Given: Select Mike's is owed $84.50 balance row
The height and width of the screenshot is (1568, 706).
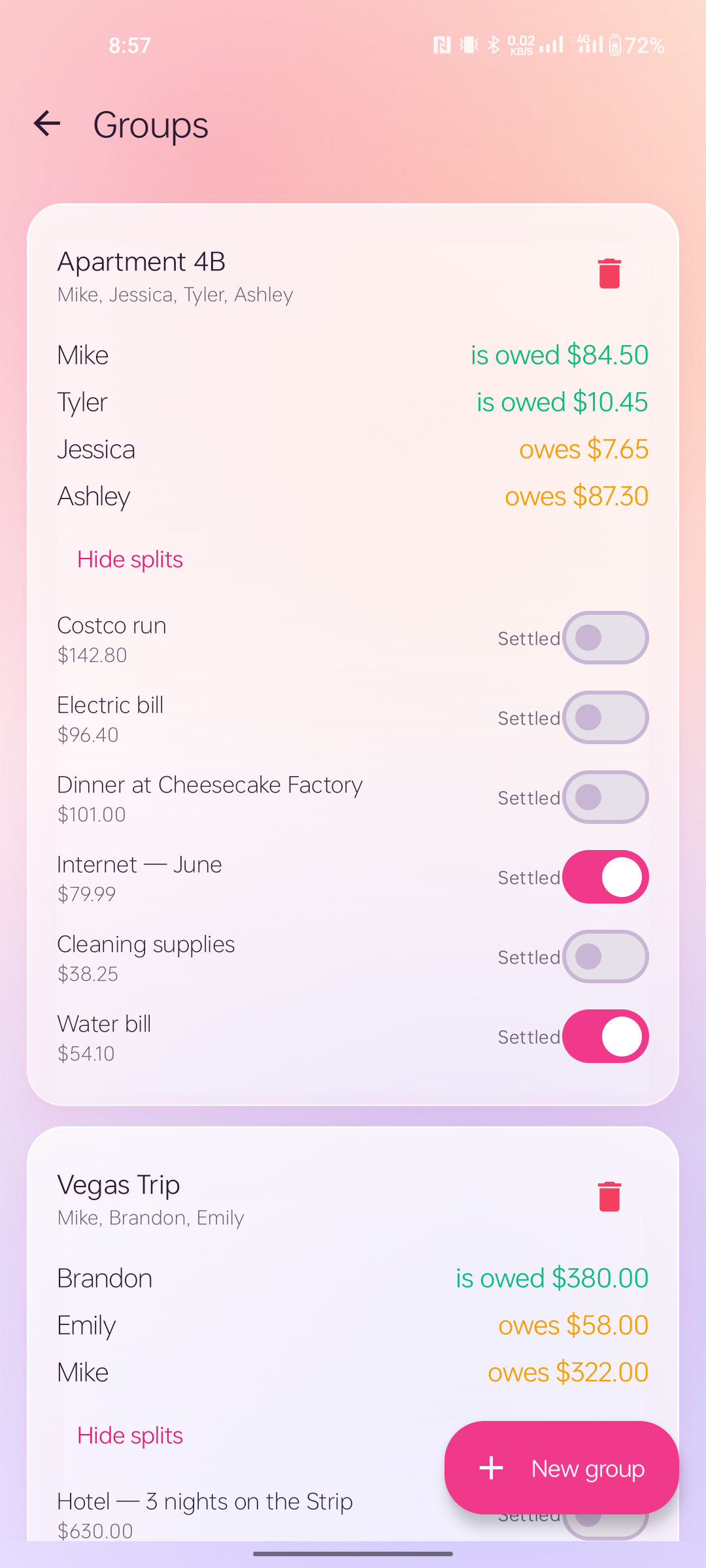Looking at the screenshot, I should point(353,355).
